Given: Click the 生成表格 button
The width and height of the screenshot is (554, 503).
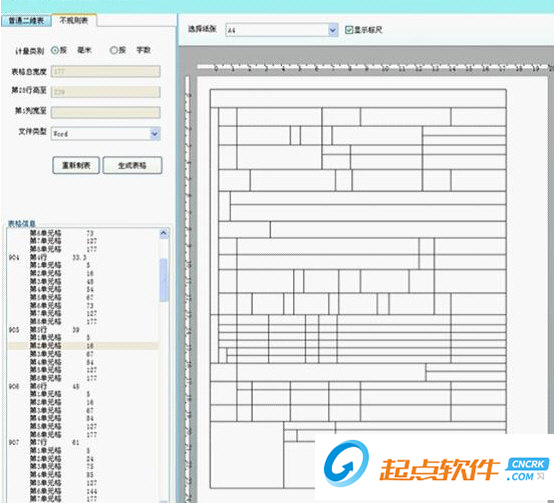Looking at the screenshot, I should point(132,165).
